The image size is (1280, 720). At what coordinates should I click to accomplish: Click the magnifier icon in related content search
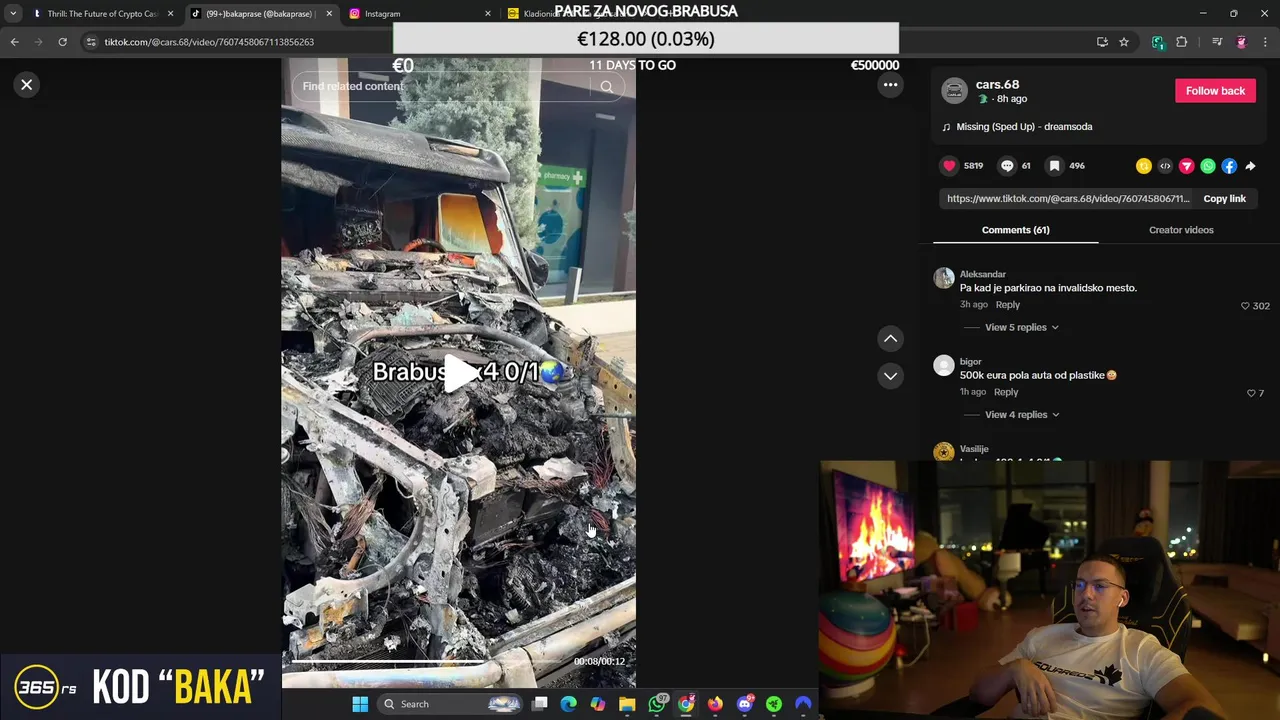[606, 87]
